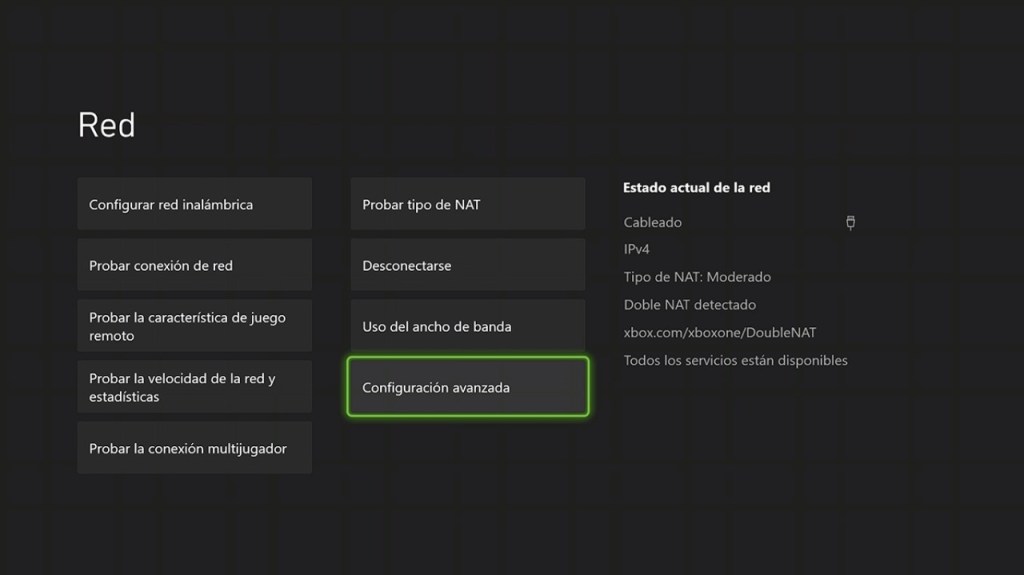Click Todos los servicios están disponibles
Viewport: 1024px width, 575px height.
735,360
